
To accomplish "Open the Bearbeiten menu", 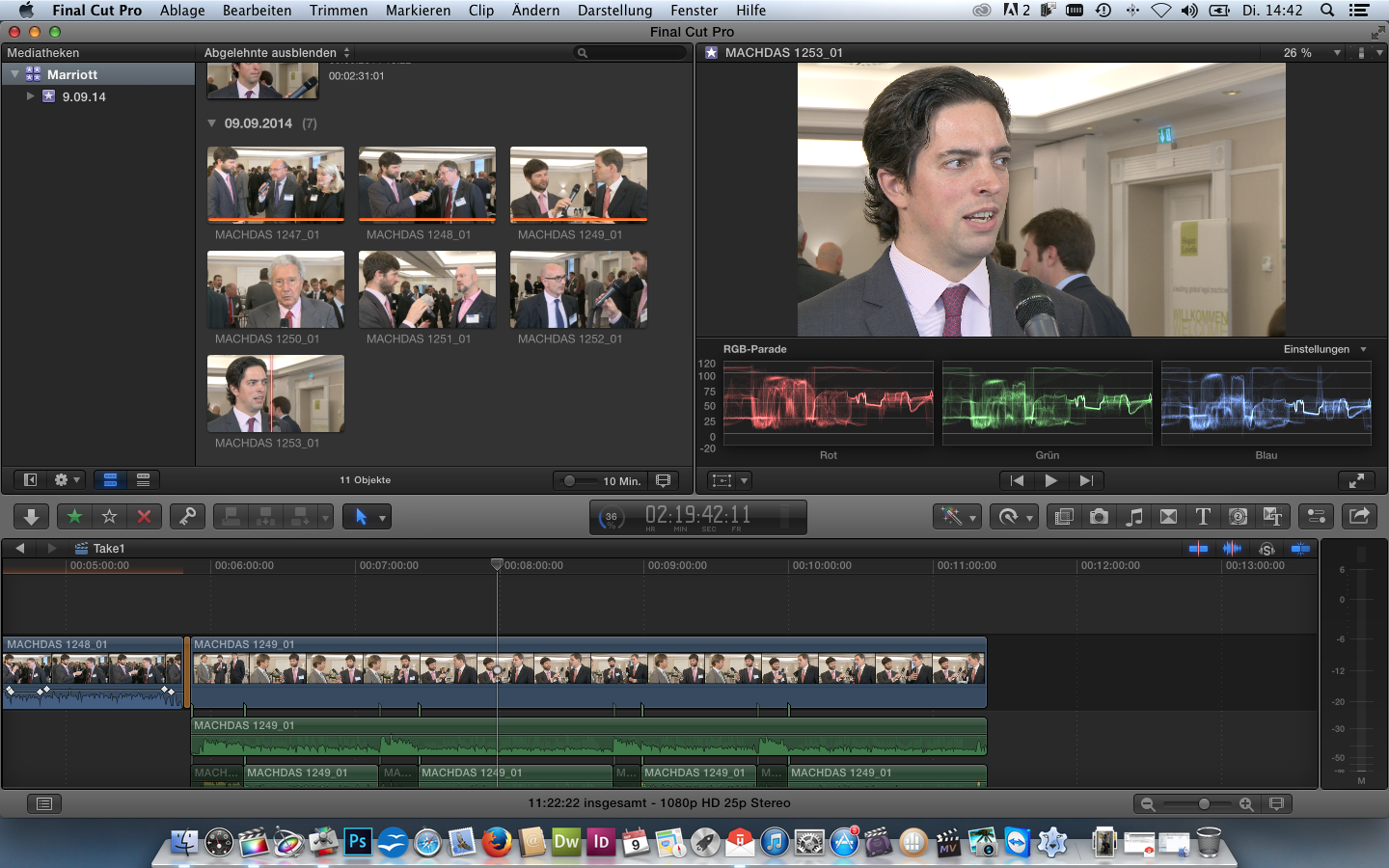I will 257,11.
